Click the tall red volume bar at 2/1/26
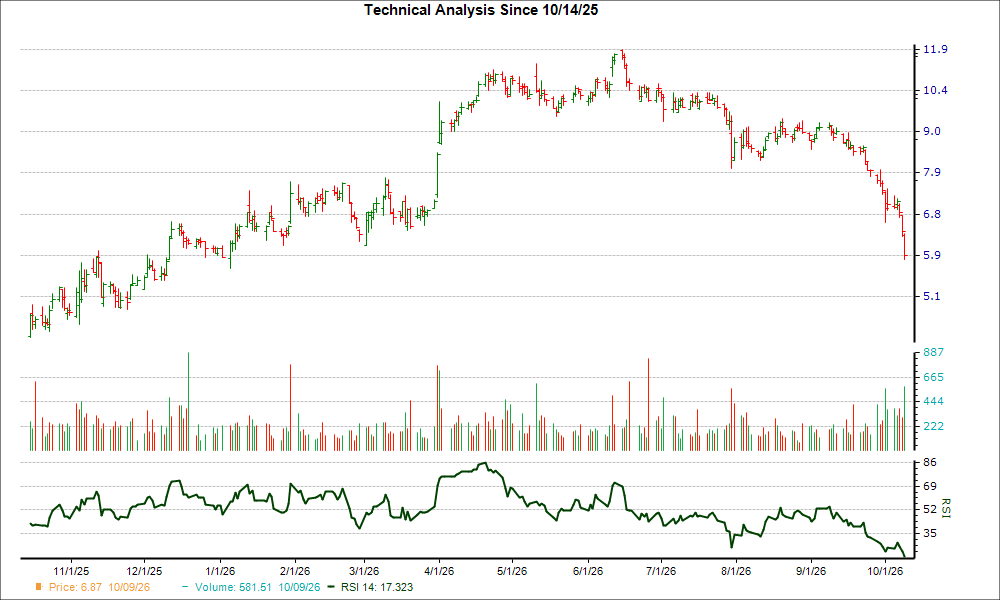This screenshot has height=600, width=1000. pos(290,407)
